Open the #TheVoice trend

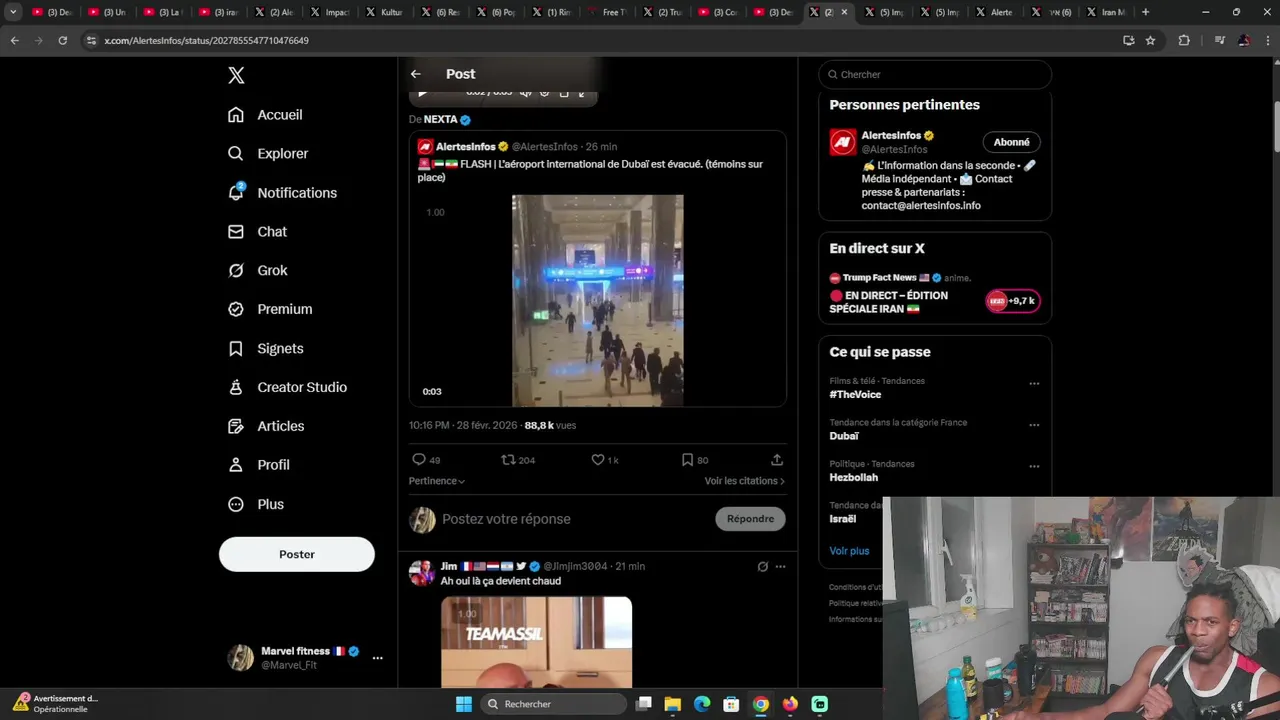(x=855, y=395)
